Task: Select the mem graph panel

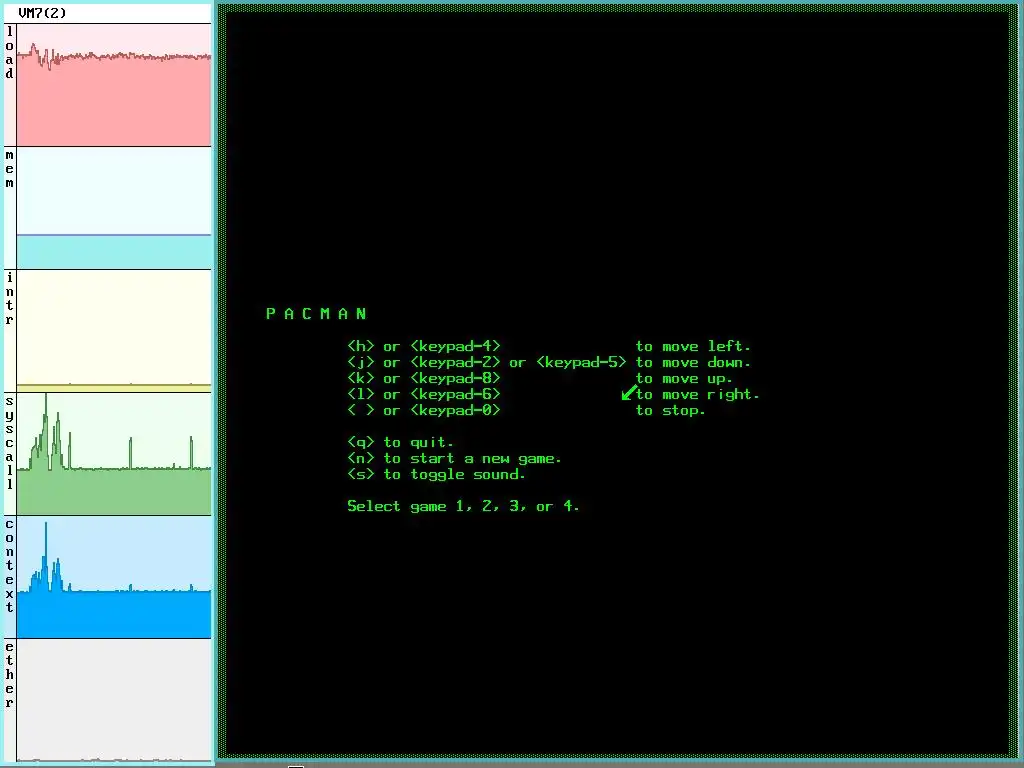Action: click(x=114, y=208)
